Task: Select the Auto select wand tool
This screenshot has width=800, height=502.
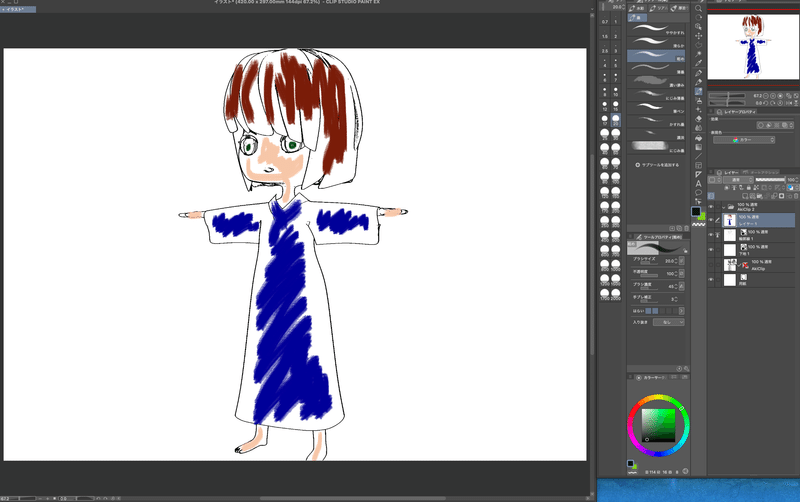Action: click(698, 54)
